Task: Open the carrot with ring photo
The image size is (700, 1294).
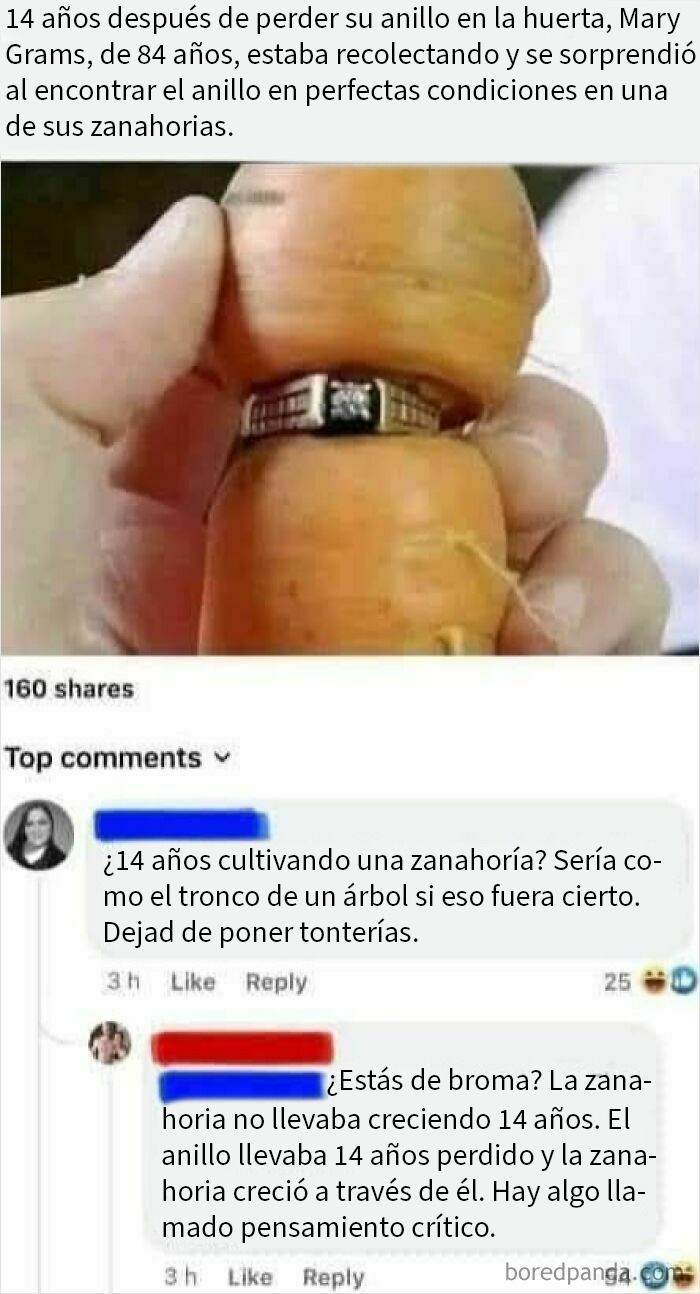Action: pos(350,410)
